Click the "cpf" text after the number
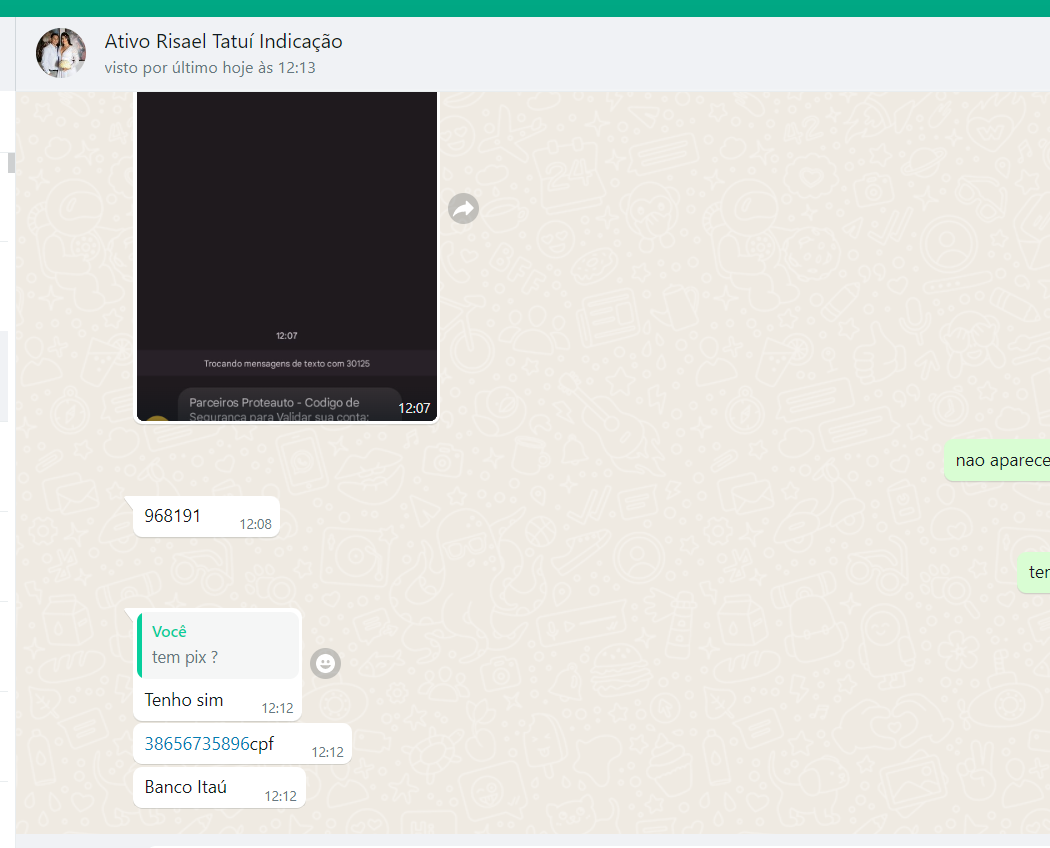The height and width of the screenshot is (848, 1050). (262, 744)
